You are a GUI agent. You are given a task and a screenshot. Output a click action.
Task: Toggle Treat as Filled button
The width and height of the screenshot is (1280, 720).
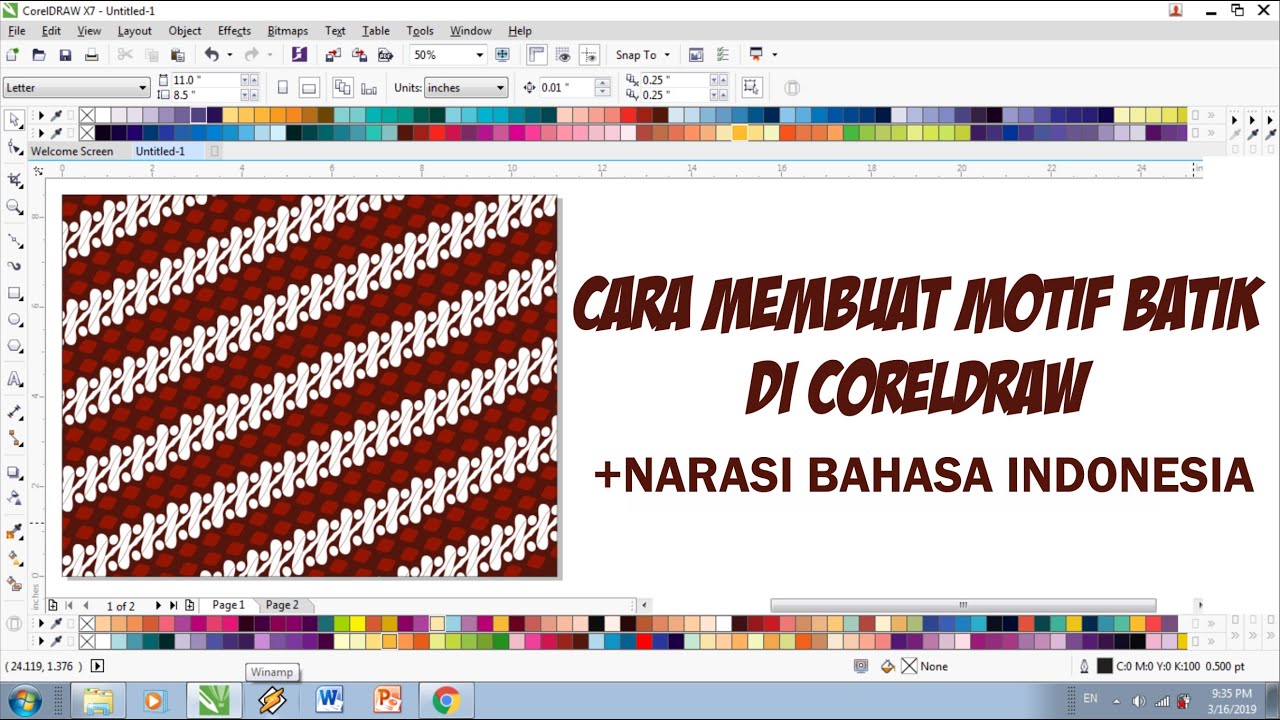(x=752, y=88)
